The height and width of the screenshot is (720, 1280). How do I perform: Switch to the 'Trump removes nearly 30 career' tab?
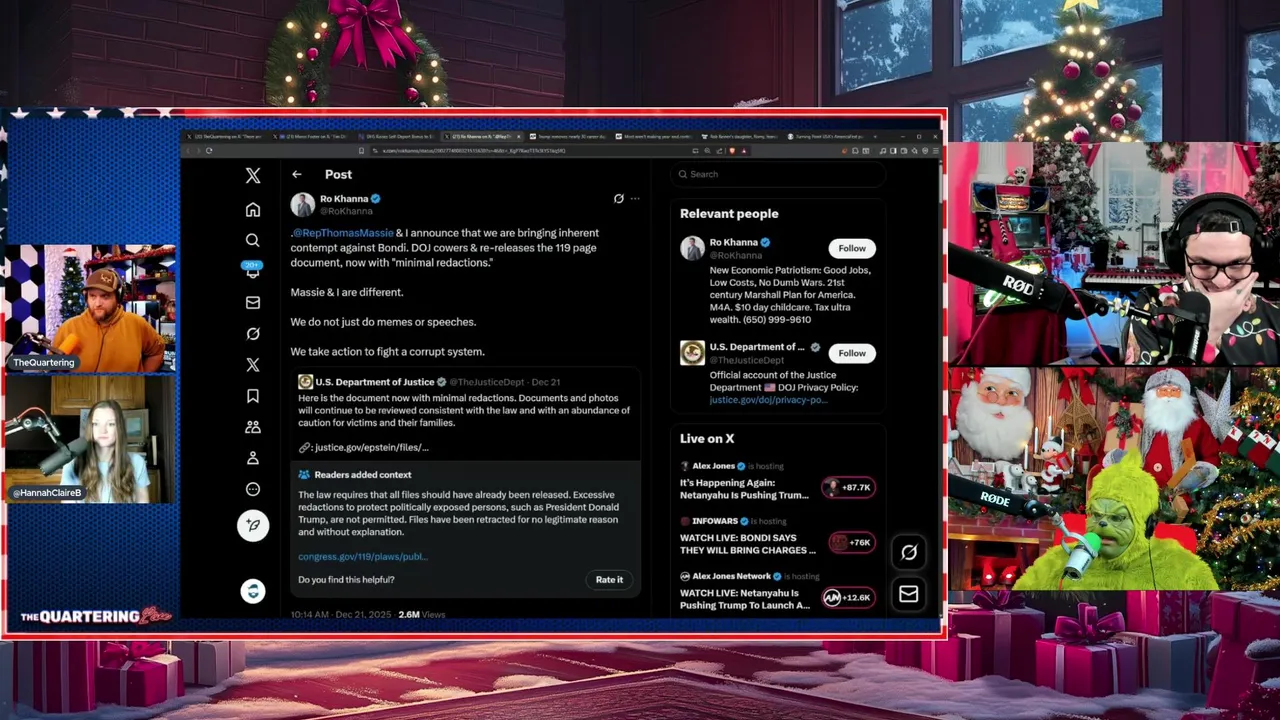click(x=568, y=136)
